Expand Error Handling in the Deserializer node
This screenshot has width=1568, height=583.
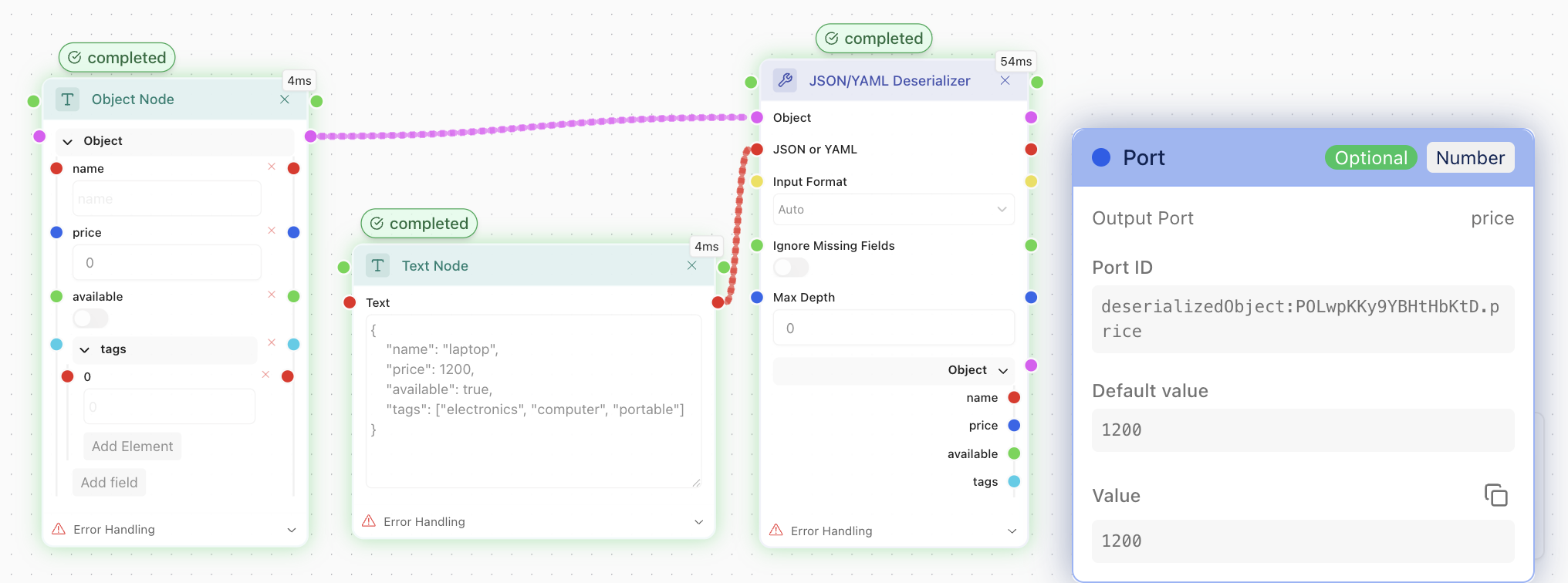click(x=1012, y=531)
